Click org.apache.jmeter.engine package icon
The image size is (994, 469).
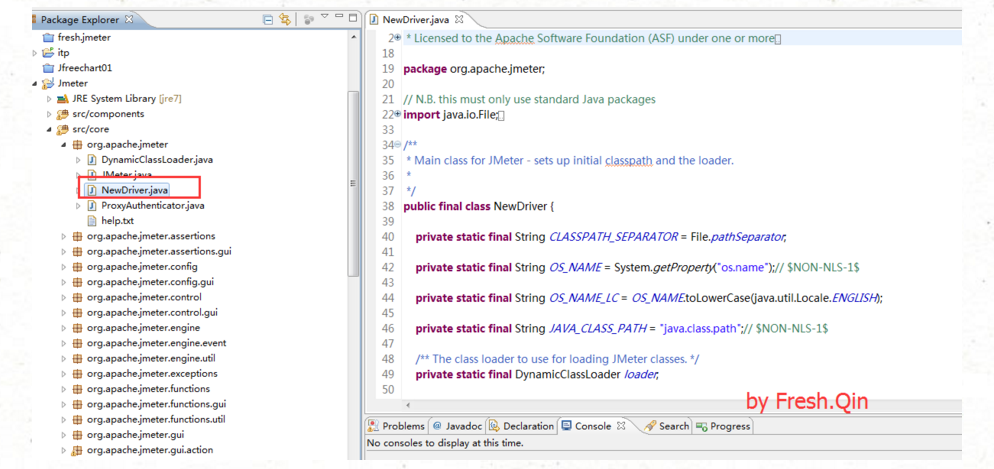pos(77,328)
